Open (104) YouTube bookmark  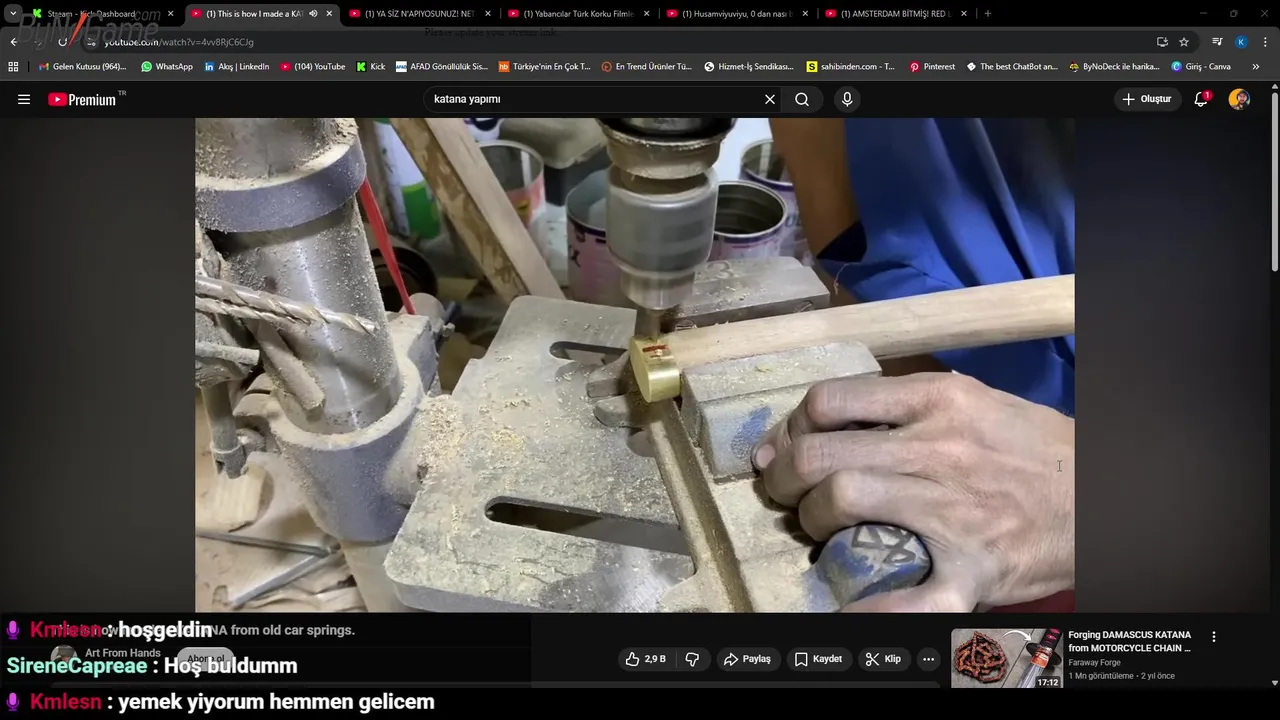[x=313, y=67]
